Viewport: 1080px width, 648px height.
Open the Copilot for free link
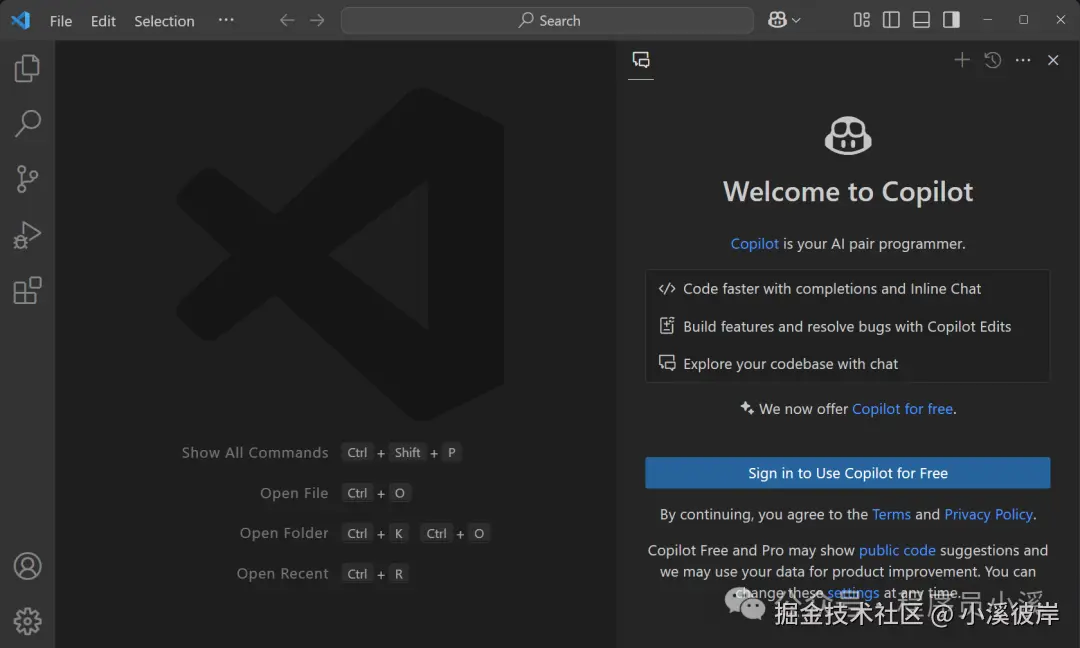(x=902, y=409)
